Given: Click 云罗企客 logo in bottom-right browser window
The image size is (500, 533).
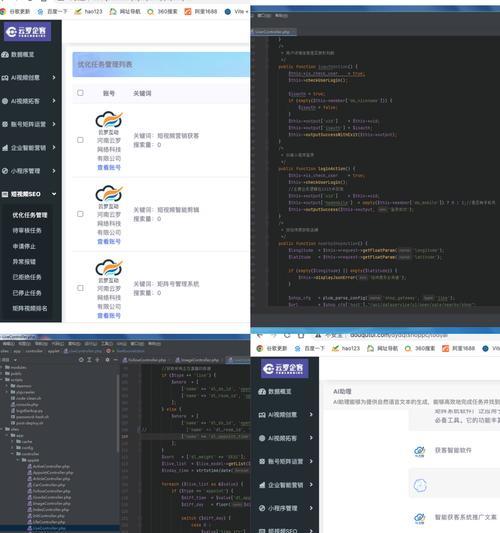Looking at the screenshot, I should (285, 368).
